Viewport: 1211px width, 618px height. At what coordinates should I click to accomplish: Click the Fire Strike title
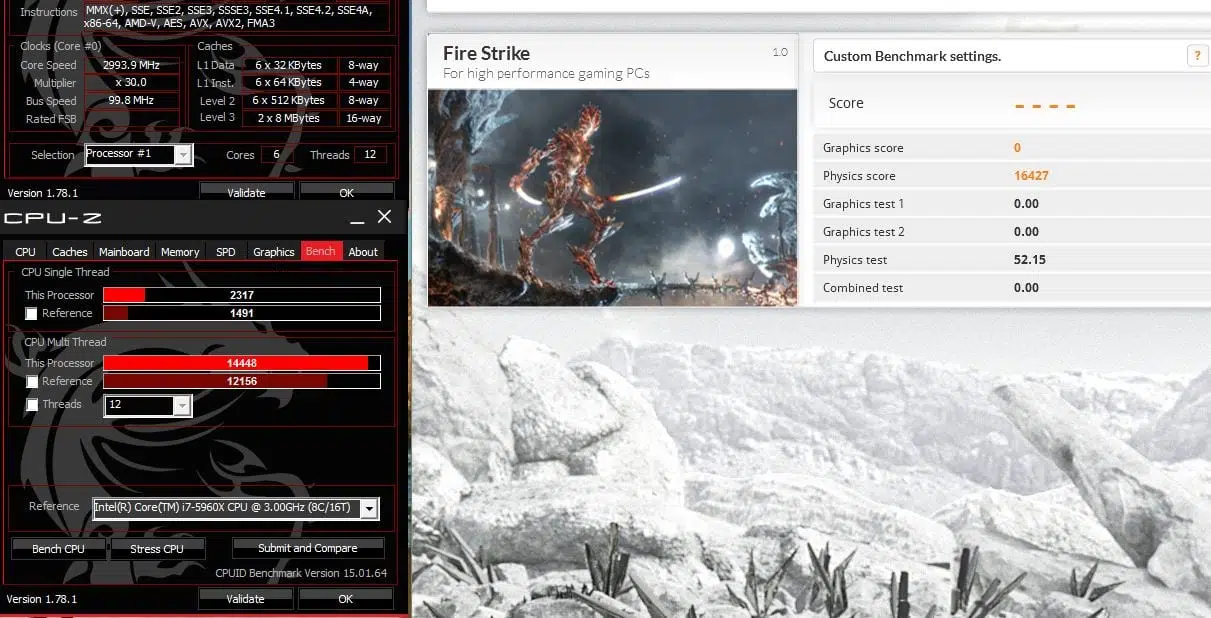487,53
